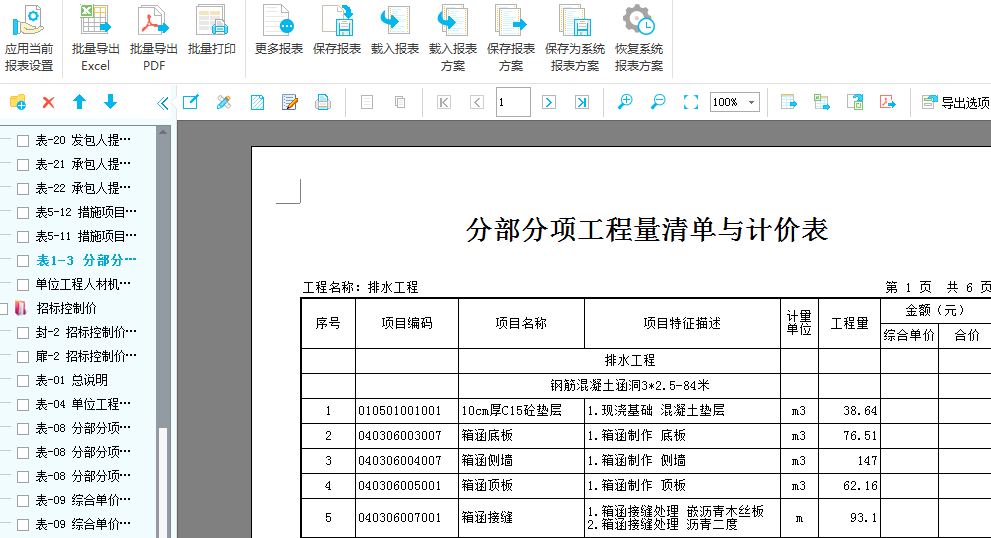Go to last page button
The image size is (991, 538).
tap(582, 102)
